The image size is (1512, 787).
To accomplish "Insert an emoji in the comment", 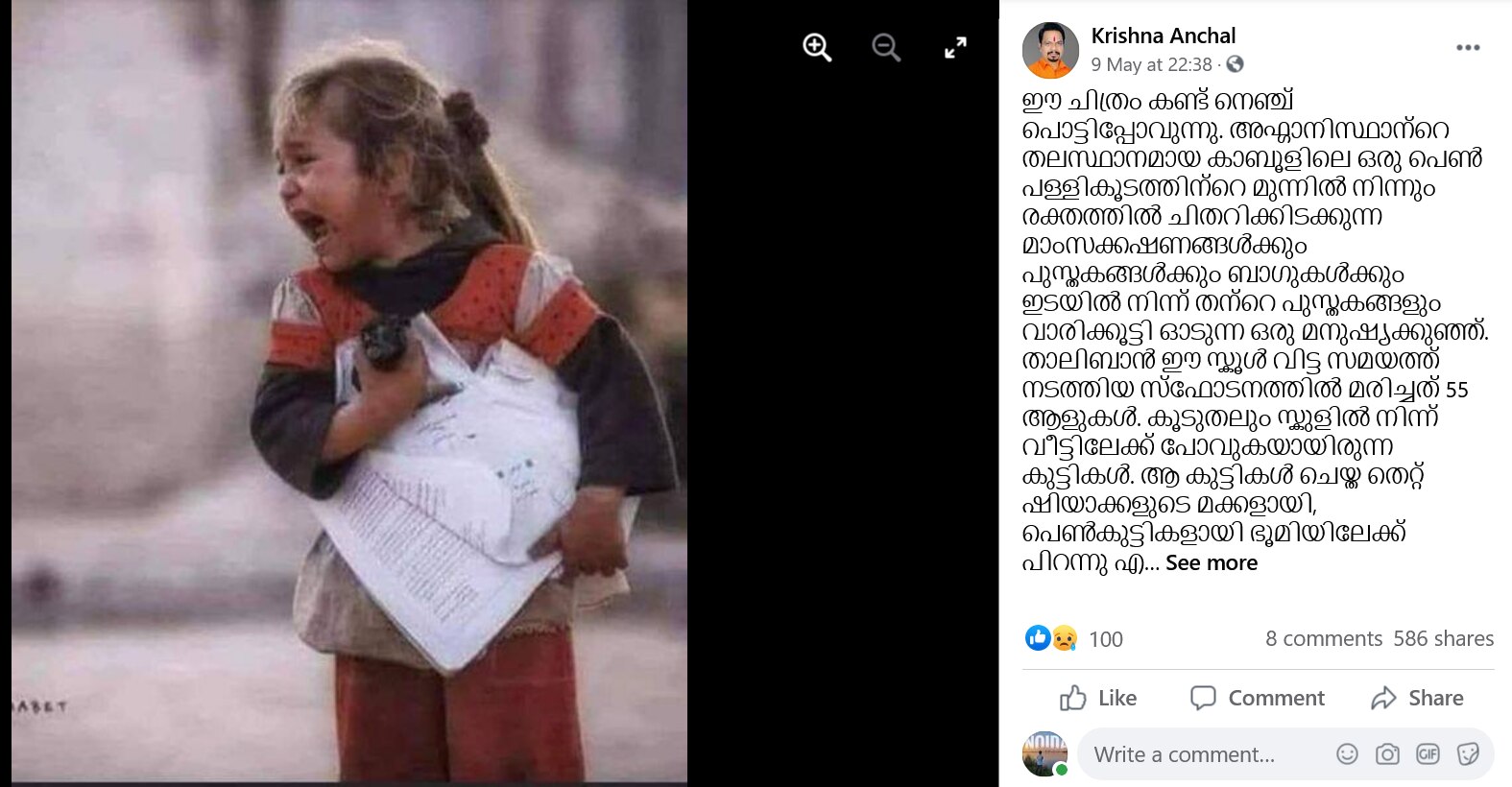I will 1348,754.
